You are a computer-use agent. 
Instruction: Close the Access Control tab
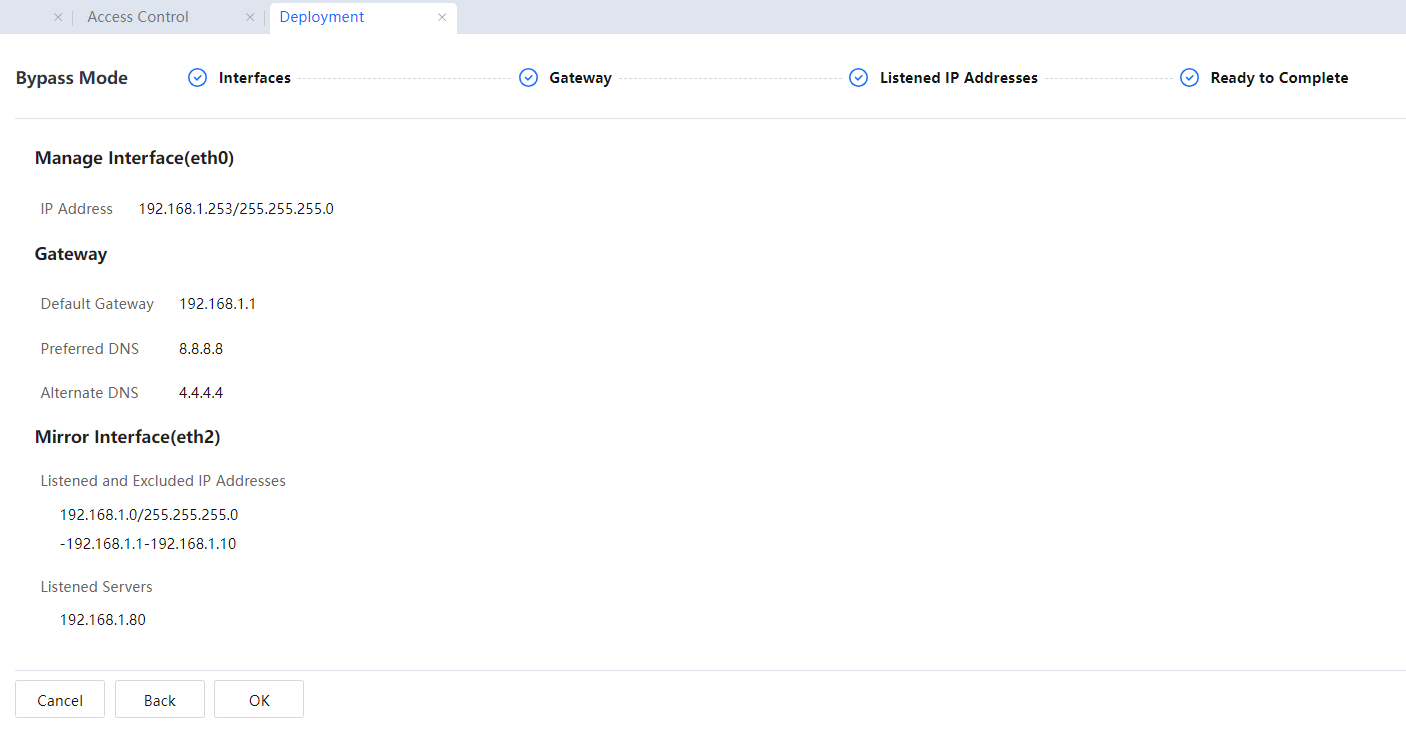click(x=250, y=17)
